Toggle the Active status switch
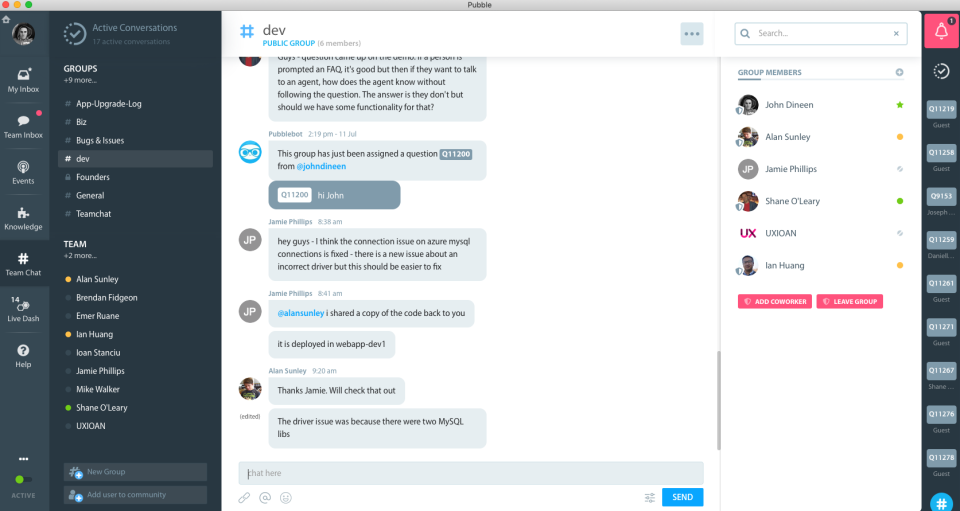The height and width of the screenshot is (511, 960). pyautogui.click(x=23, y=479)
